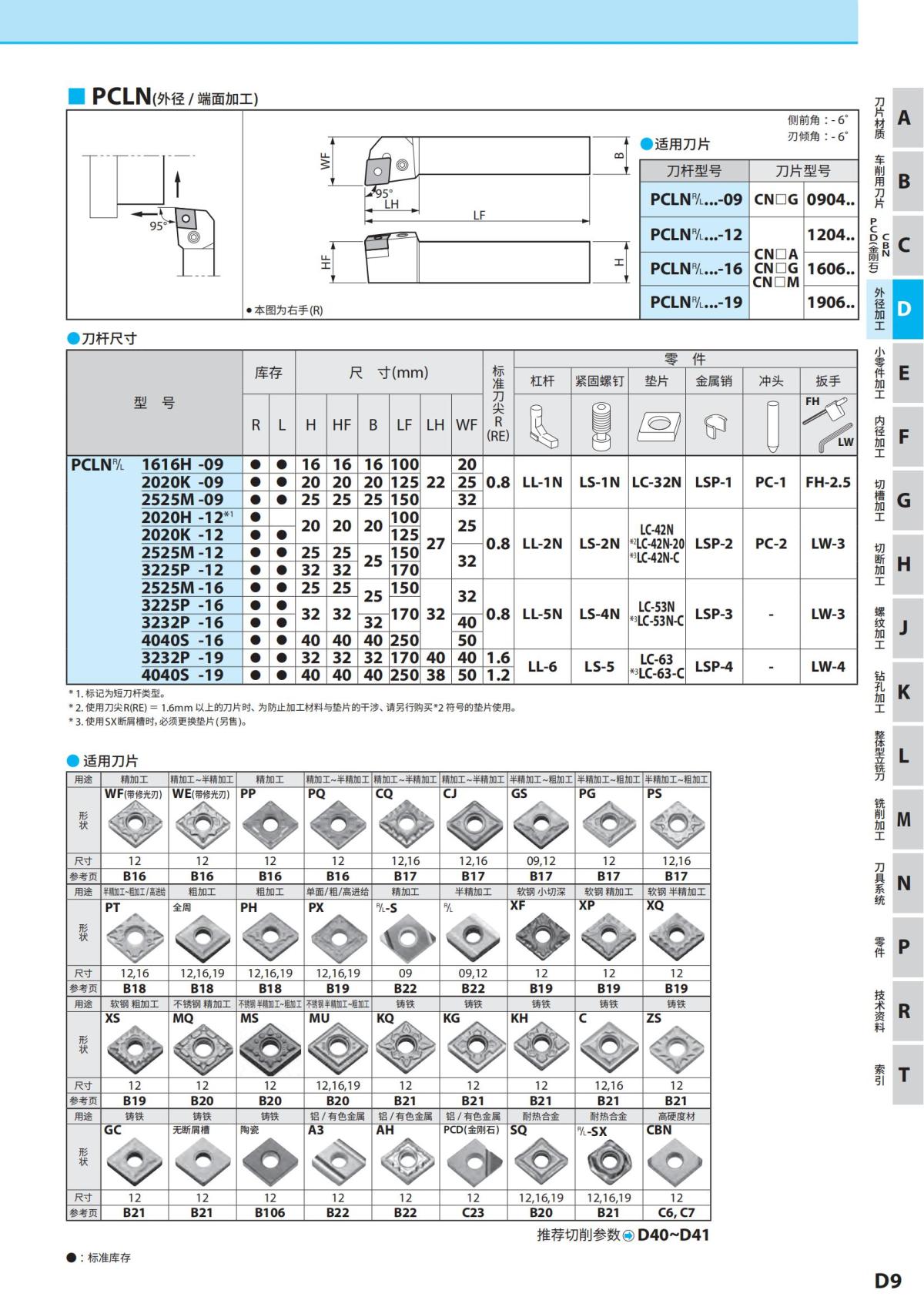The width and height of the screenshot is (924, 1307).
Task: Open the T index tab 索引
Action: point(896,1074)
